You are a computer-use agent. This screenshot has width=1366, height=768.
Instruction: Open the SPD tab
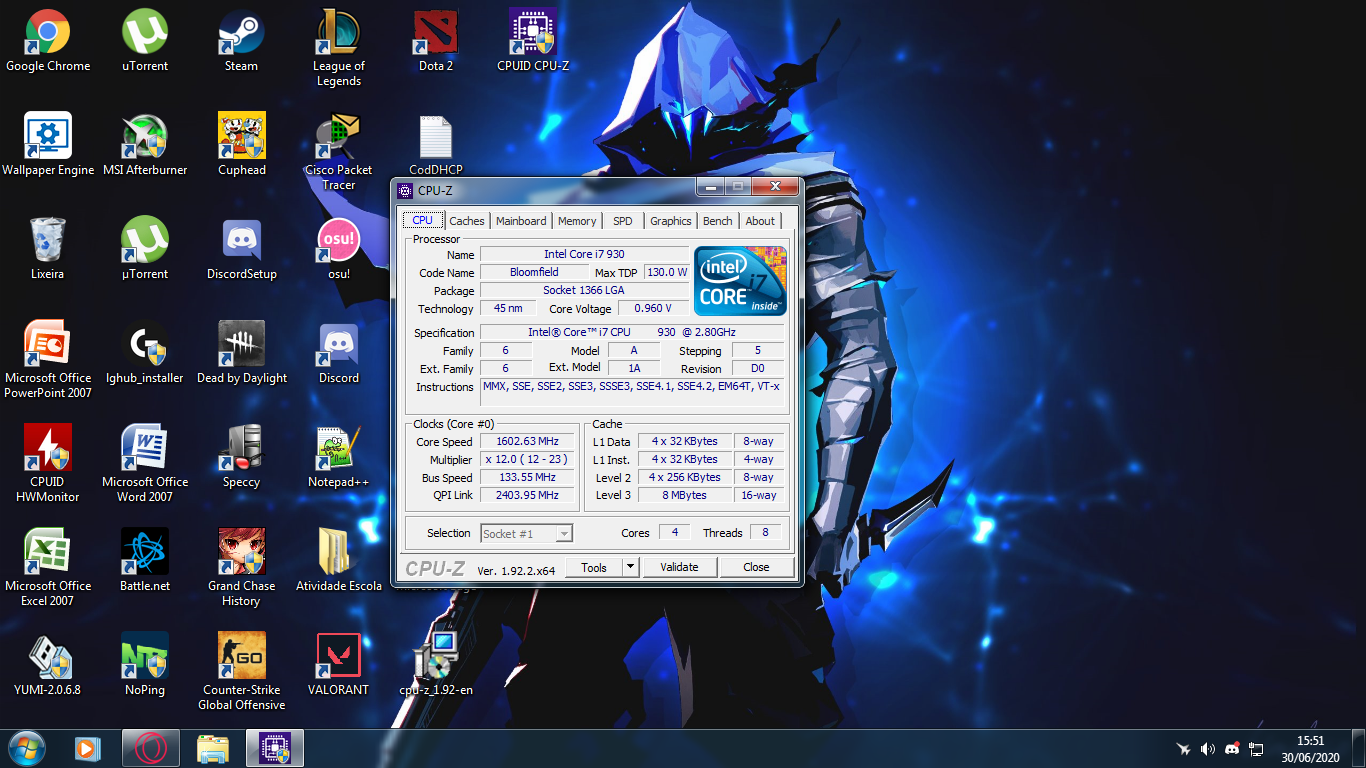(623, 221)
